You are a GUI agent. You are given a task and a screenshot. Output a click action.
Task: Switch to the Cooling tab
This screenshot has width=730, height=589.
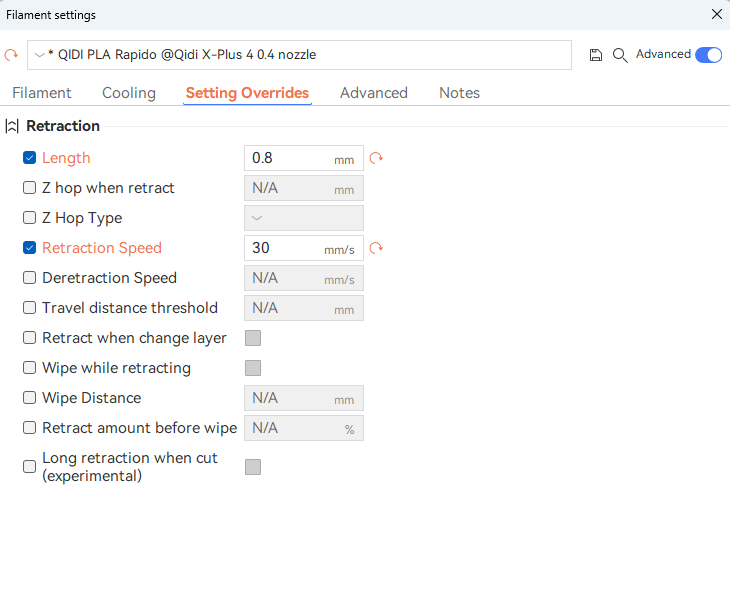click(129, 93)
